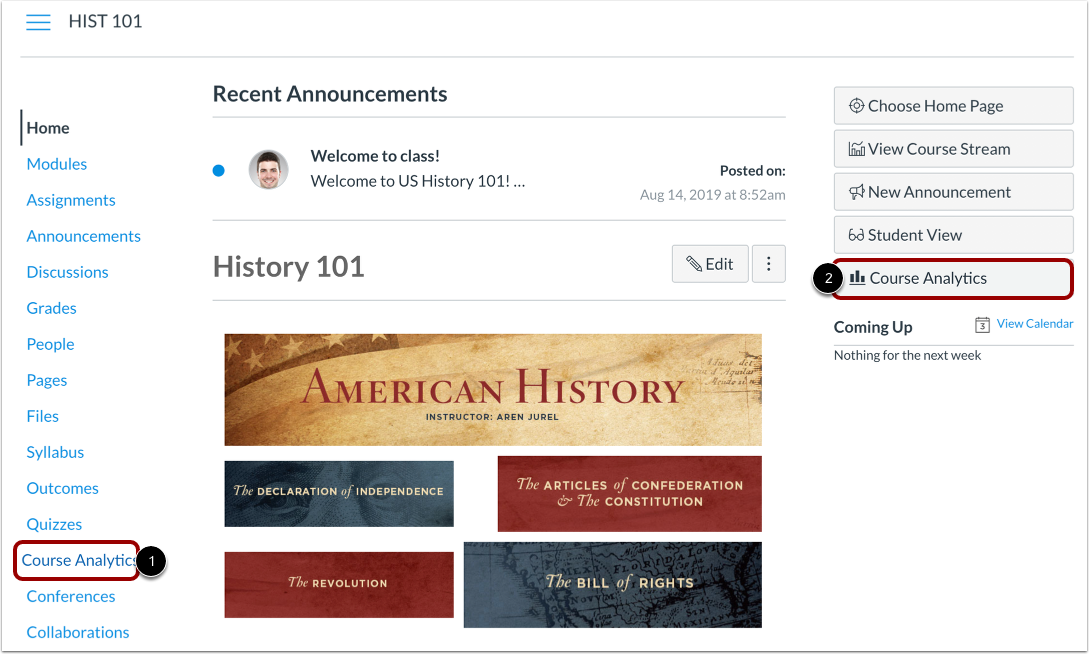Click the New Announcement button
The image size is (1089, 654).
click(954, 192)
